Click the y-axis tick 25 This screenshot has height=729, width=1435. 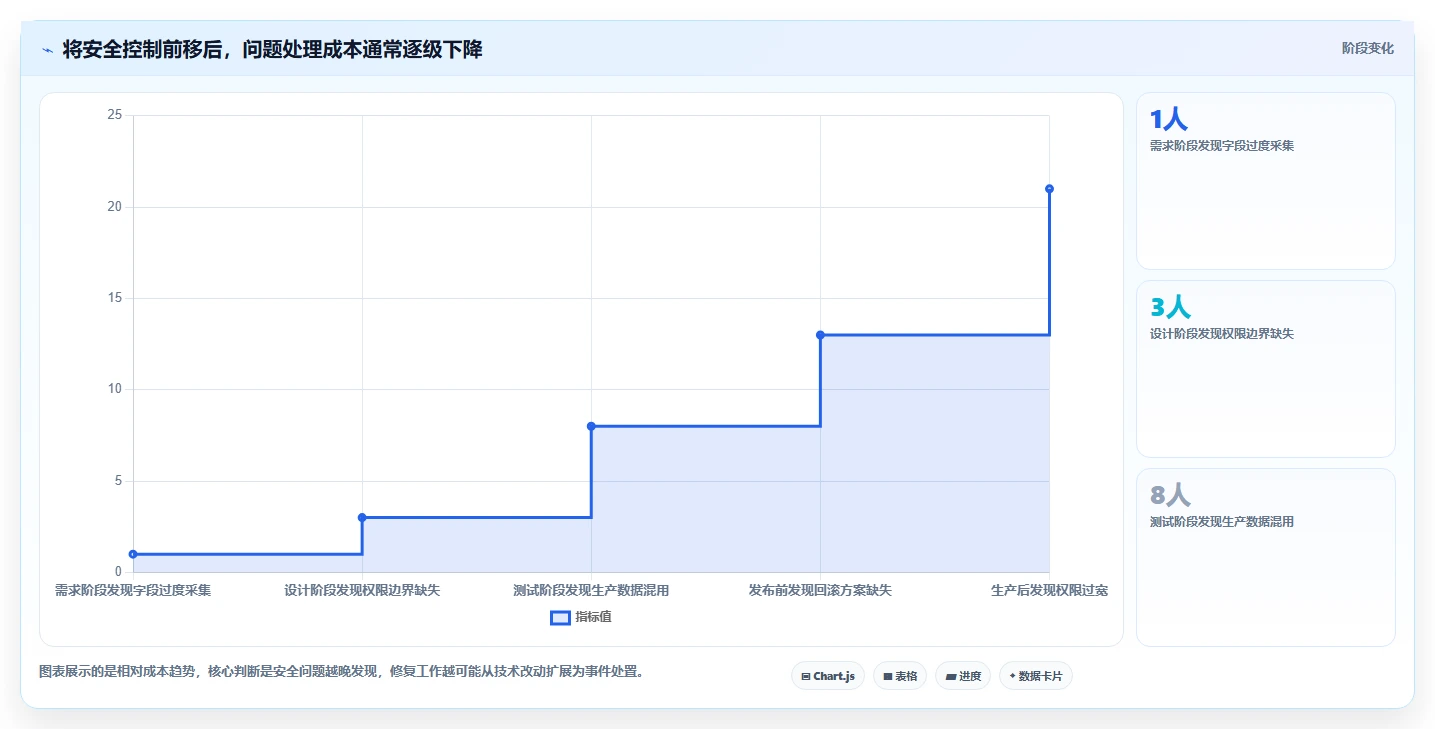click(114, 115)
